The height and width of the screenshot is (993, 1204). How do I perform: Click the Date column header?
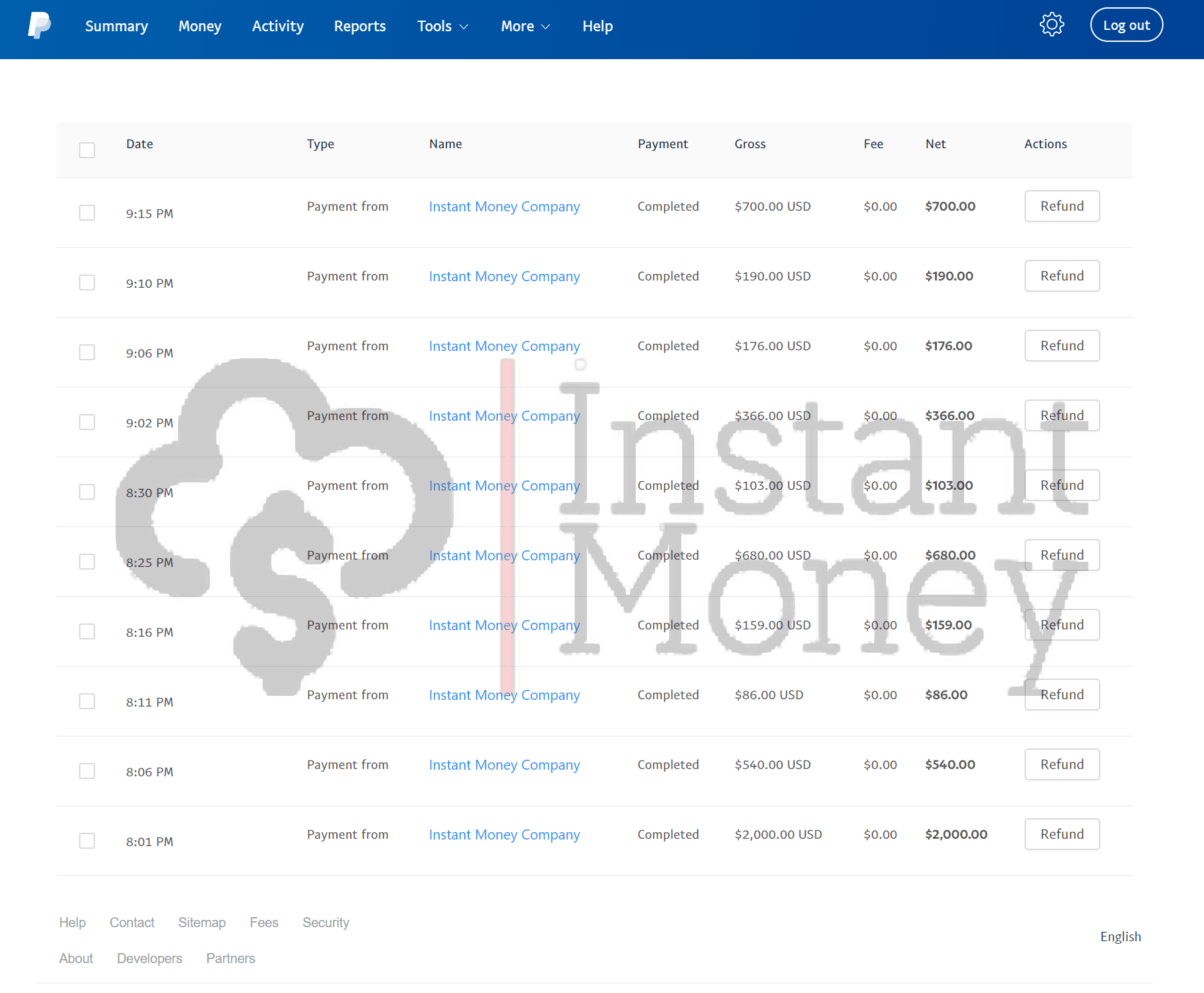(140, 144)
